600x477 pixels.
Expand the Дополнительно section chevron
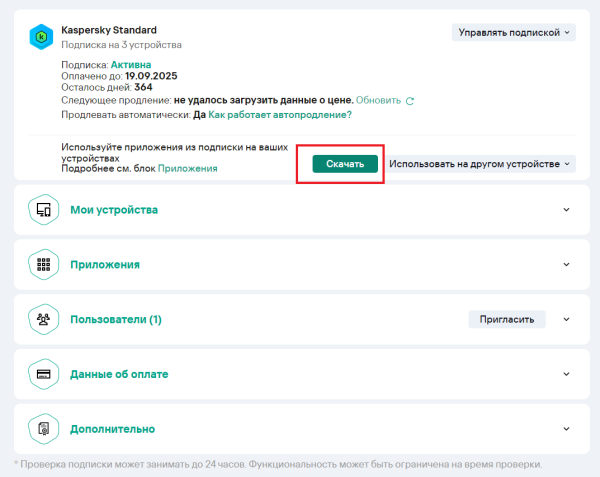(566, 429)
